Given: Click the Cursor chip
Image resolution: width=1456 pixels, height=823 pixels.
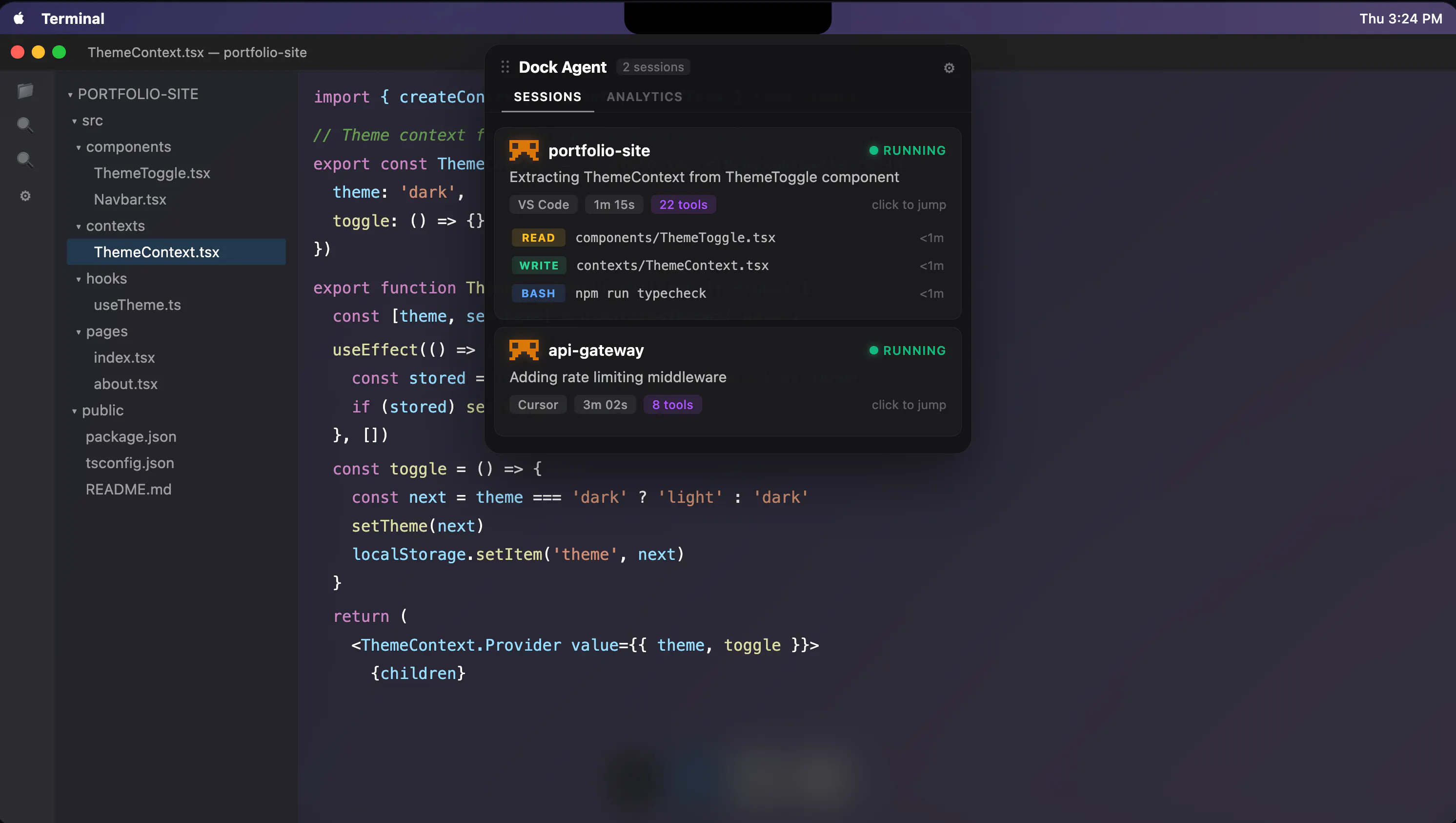Looking at the screenshot, I should pos(538,405).
